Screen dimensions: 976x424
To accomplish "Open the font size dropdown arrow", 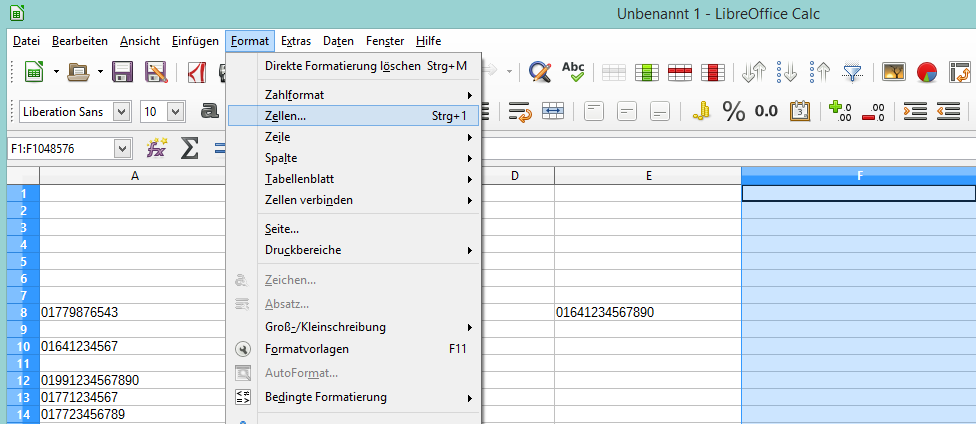I will click(176, 112).
